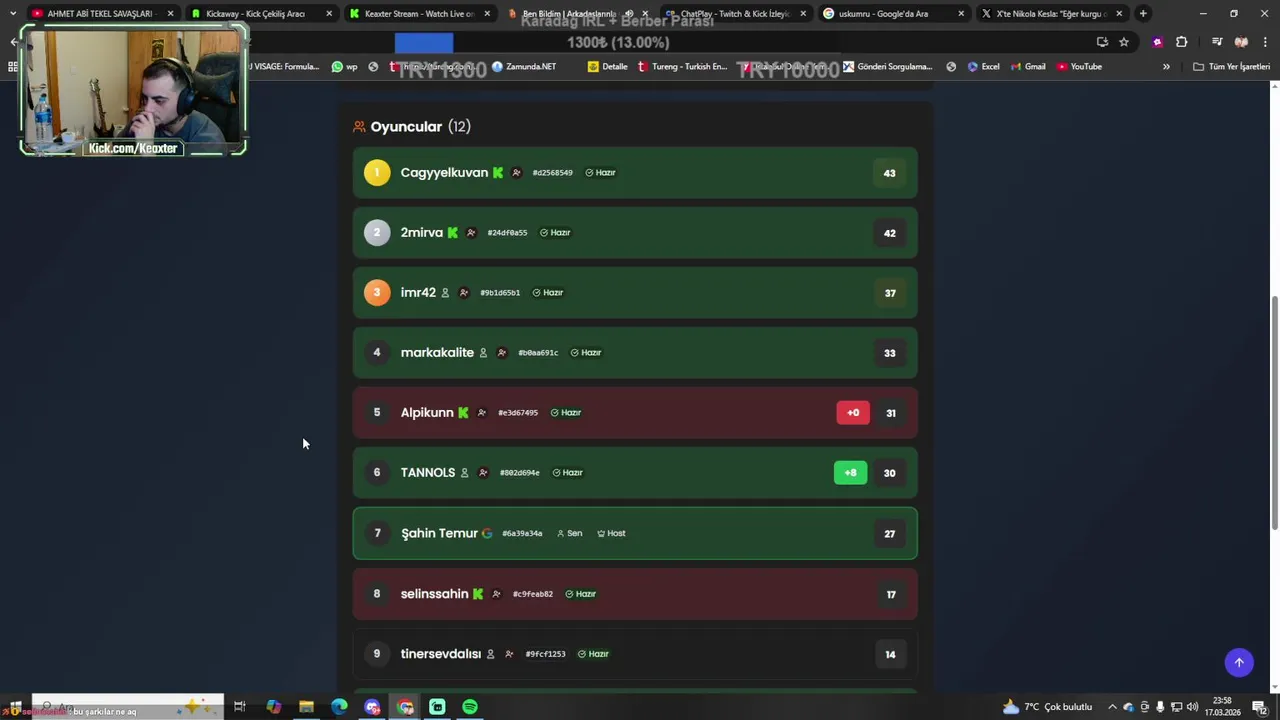Click the Hazır status badge for 2mirva
The image size is (1280, 720).
(x=555, y=233)
